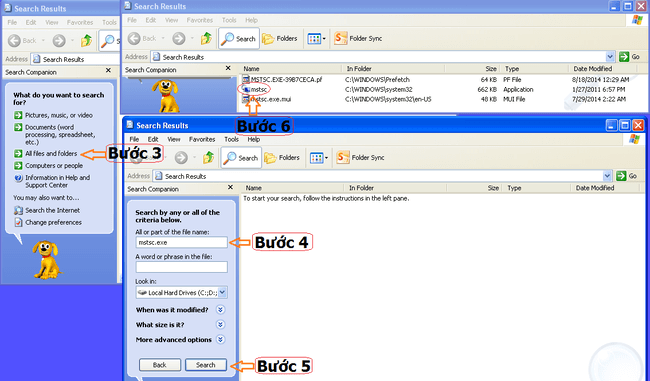
Task: Expand 'What size is it?' section
Action: [x=221, y=325]
